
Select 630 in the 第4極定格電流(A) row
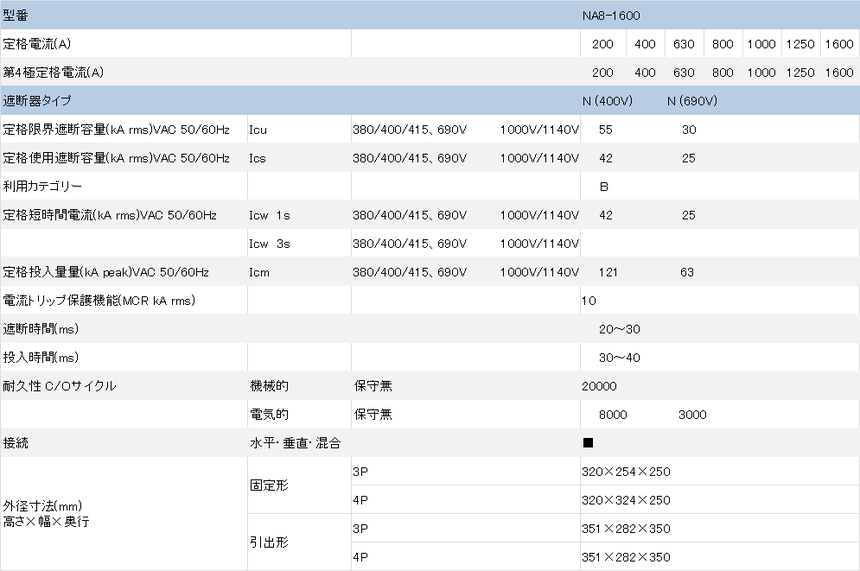click(683, 73)
